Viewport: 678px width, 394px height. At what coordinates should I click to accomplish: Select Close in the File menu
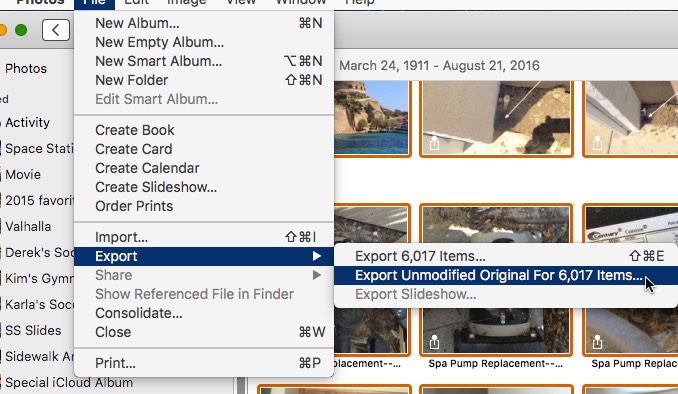click(204, 332)
